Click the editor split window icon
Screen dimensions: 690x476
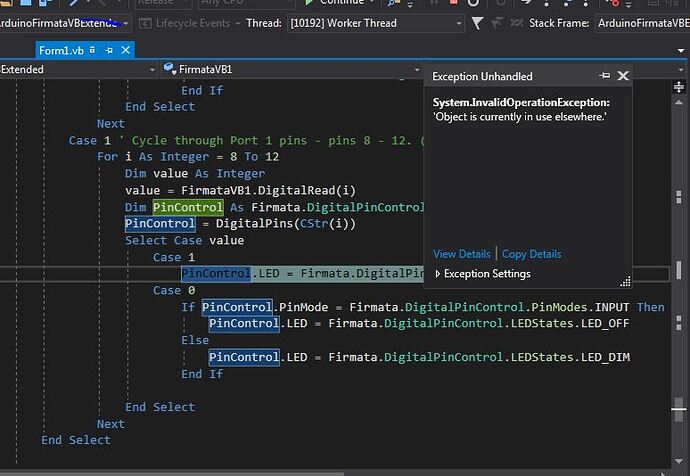pyautogui.click(x=679, y=87)
